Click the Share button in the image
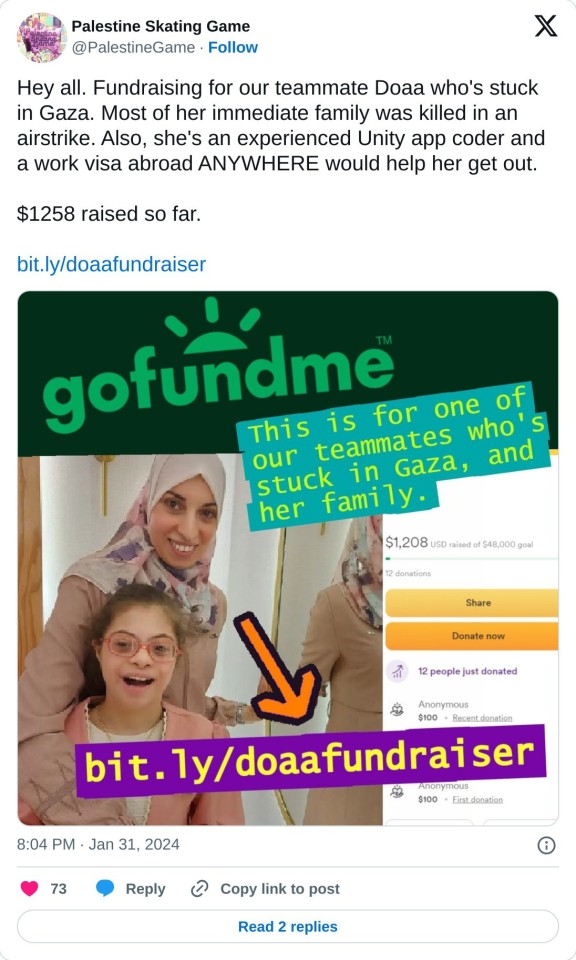This screenshot has width=576, height=960. [x=471, y=603]
